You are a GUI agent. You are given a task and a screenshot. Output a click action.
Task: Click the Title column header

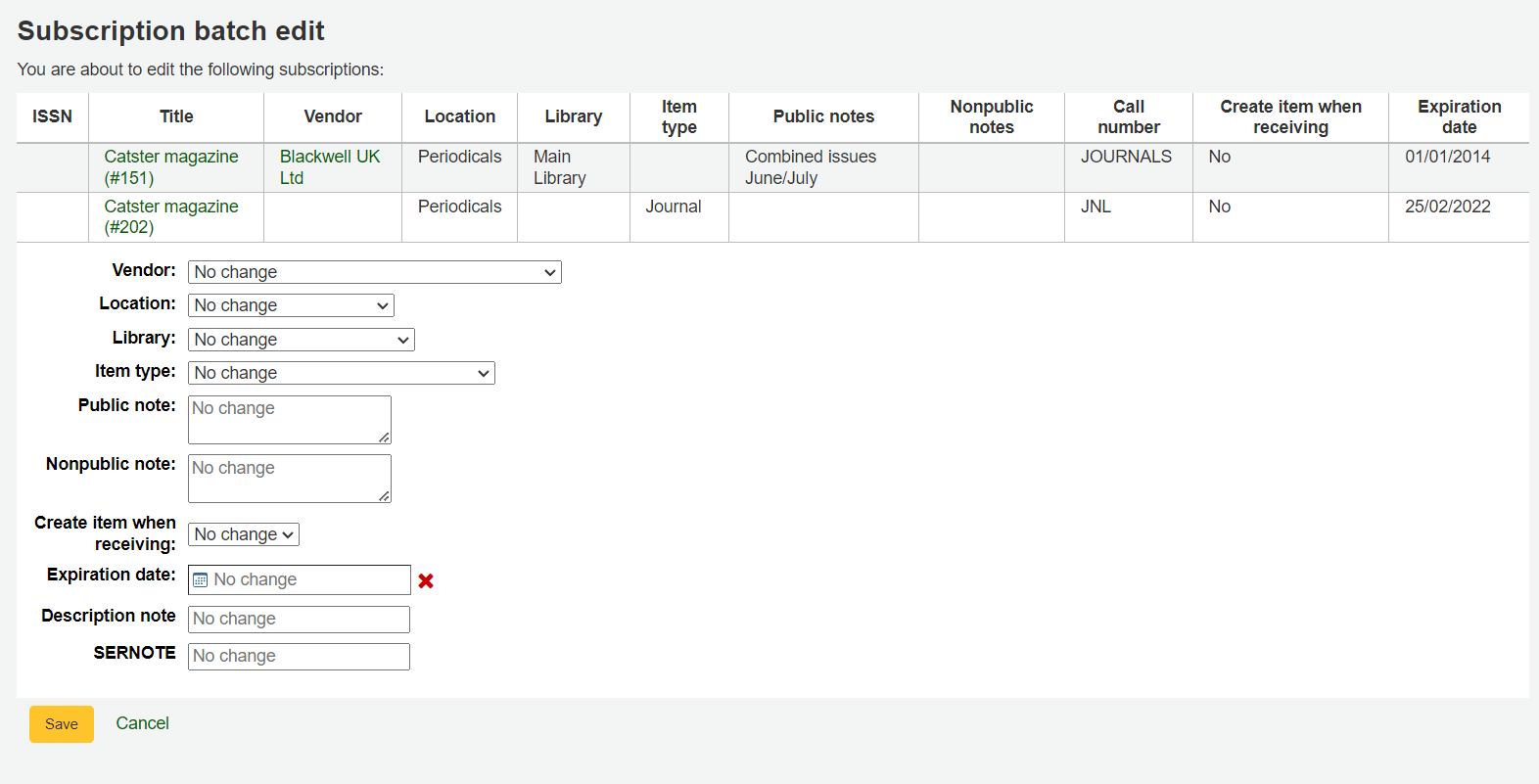[176, 116]
